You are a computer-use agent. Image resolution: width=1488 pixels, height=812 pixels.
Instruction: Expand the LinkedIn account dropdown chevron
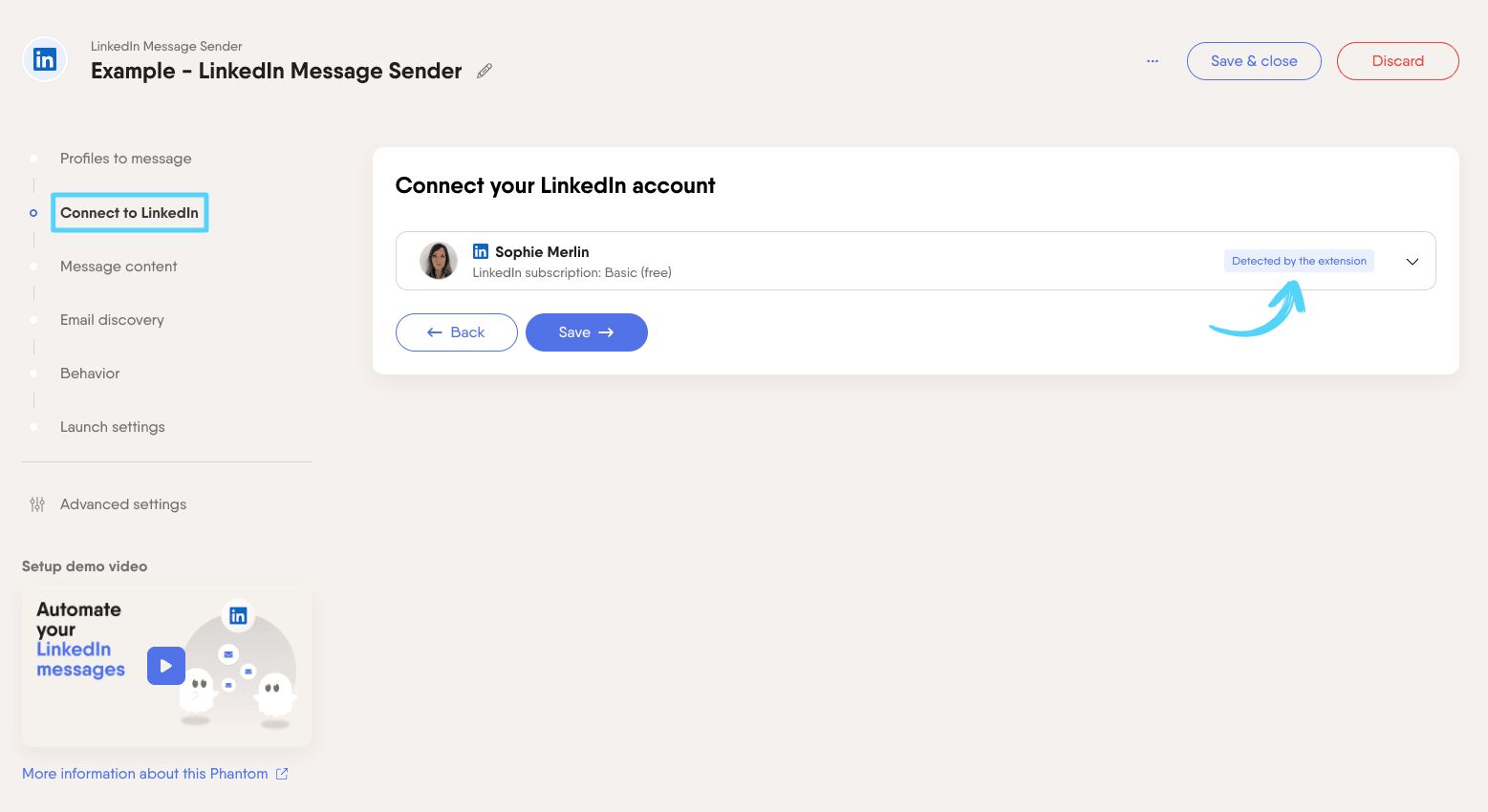point(1413,262)
